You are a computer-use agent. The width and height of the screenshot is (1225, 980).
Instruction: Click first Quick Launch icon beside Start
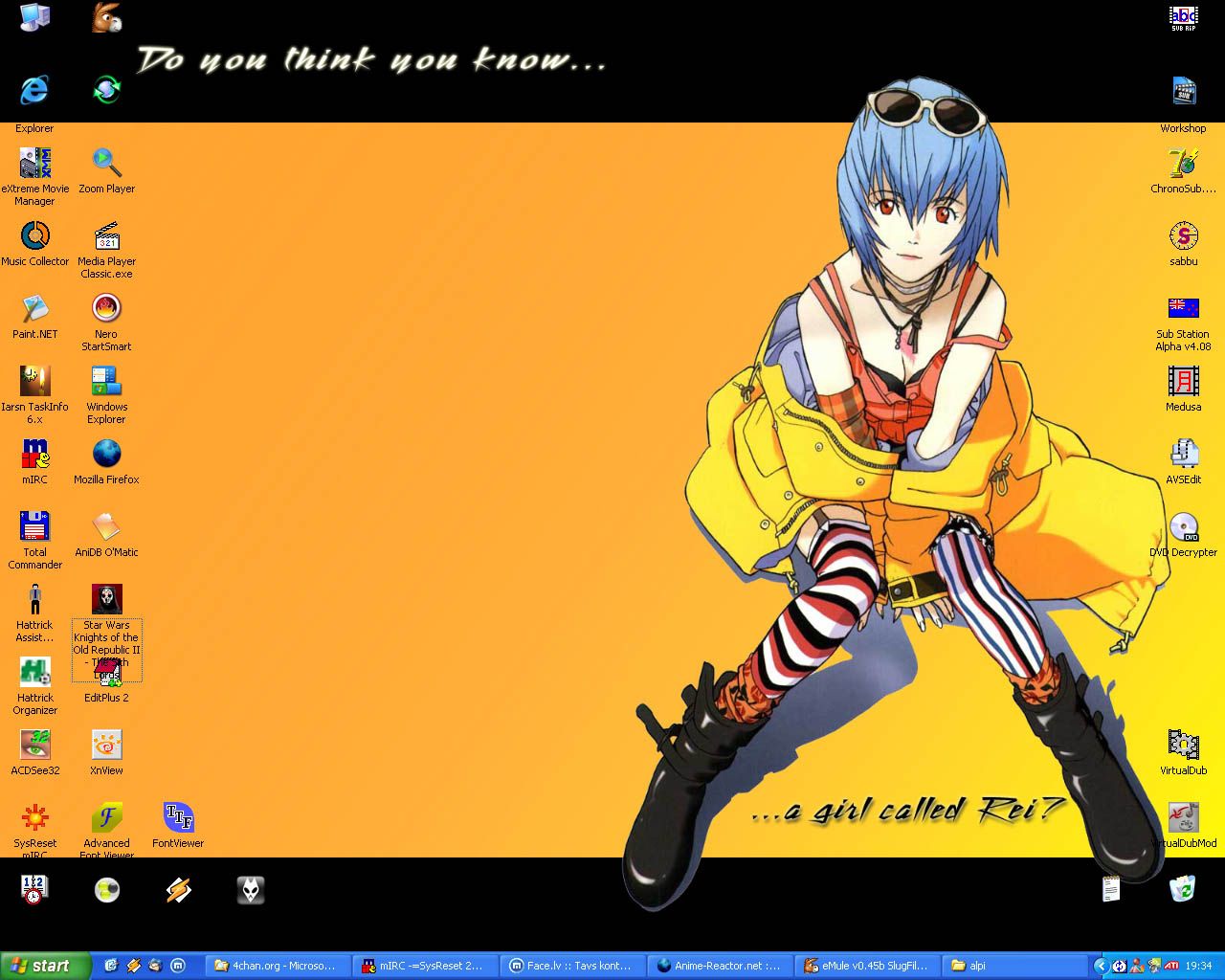(x=110, y=966)
